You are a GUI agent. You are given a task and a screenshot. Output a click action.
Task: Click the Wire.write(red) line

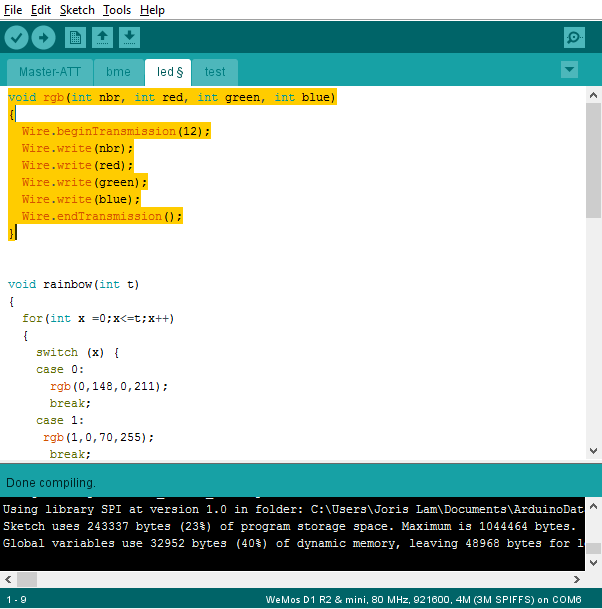77,165
